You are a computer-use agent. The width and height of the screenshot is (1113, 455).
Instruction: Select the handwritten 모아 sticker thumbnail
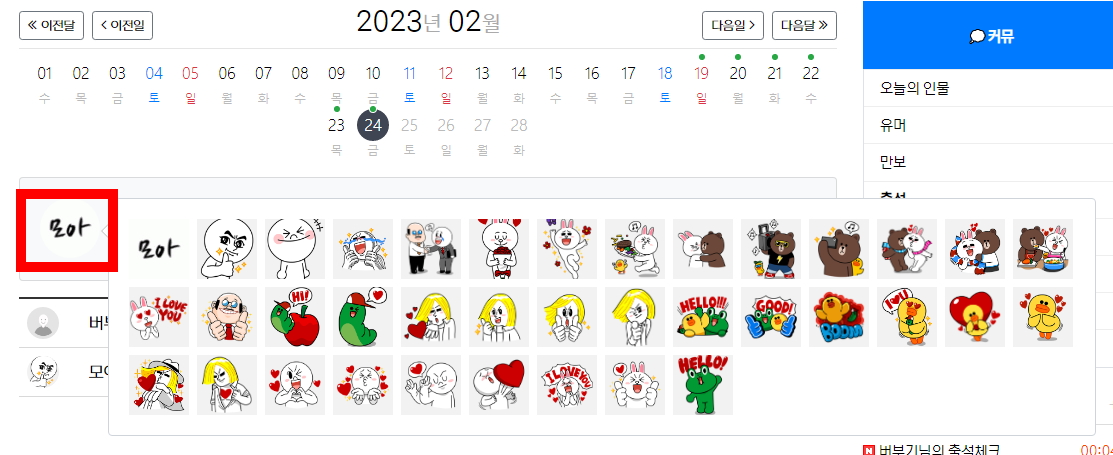pos(158,248)
